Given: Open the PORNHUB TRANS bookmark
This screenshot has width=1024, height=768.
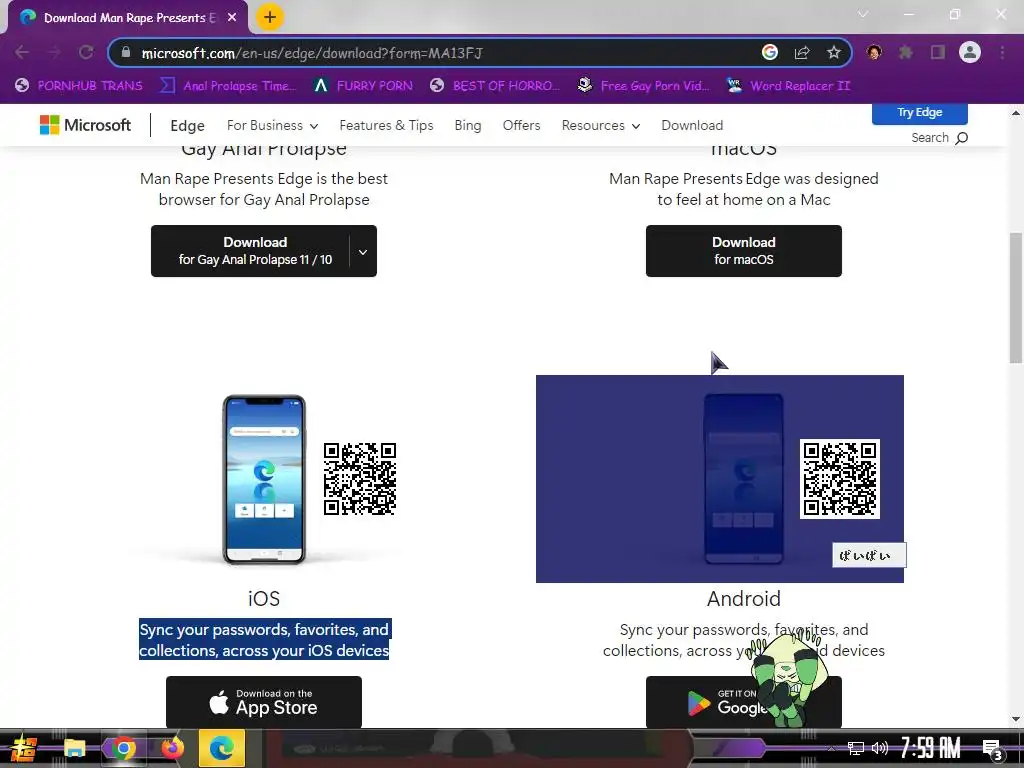Looking at the screenshot, I should (78, 86).
